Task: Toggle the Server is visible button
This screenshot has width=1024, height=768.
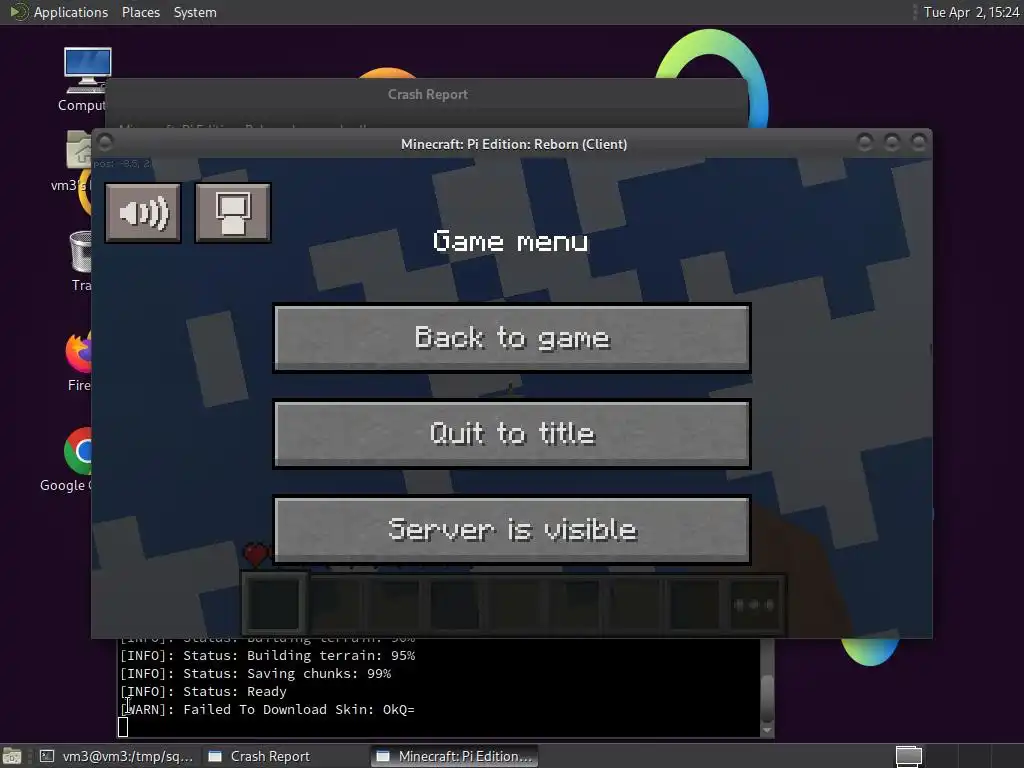Action: [512, 530]
